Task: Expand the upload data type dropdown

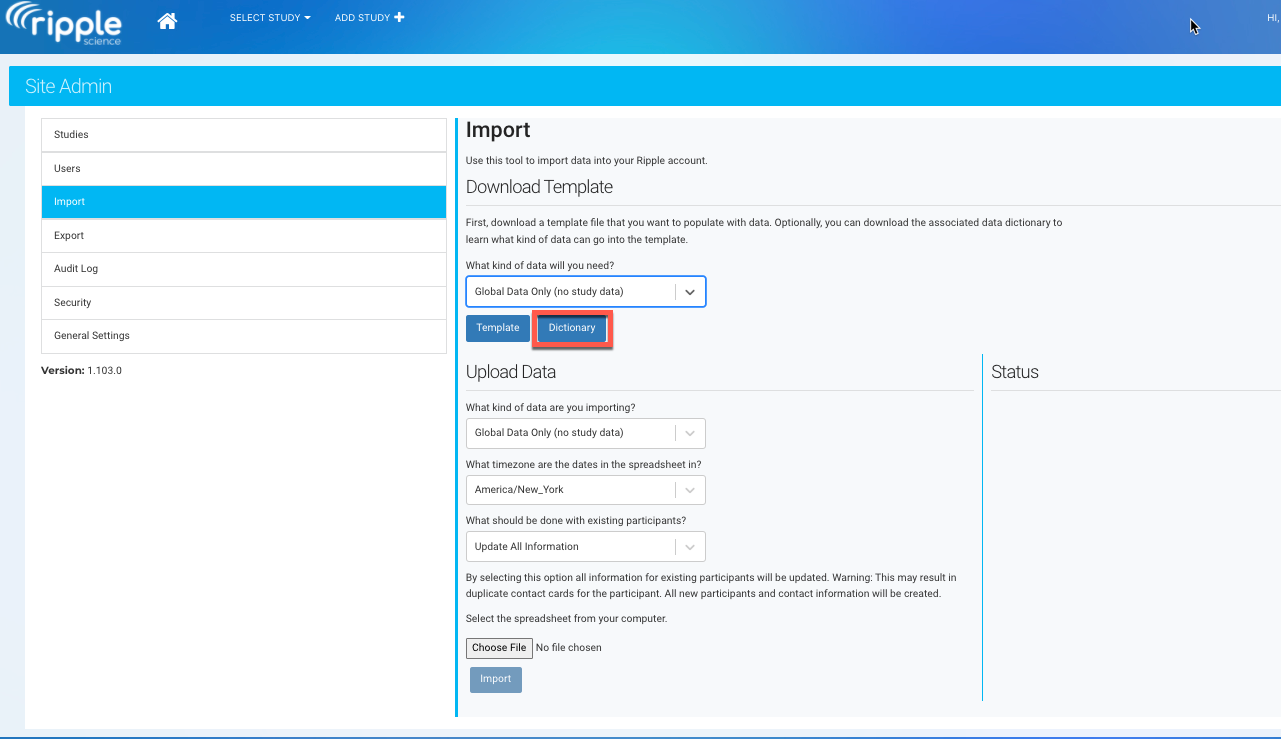Action: pos(585,433)
